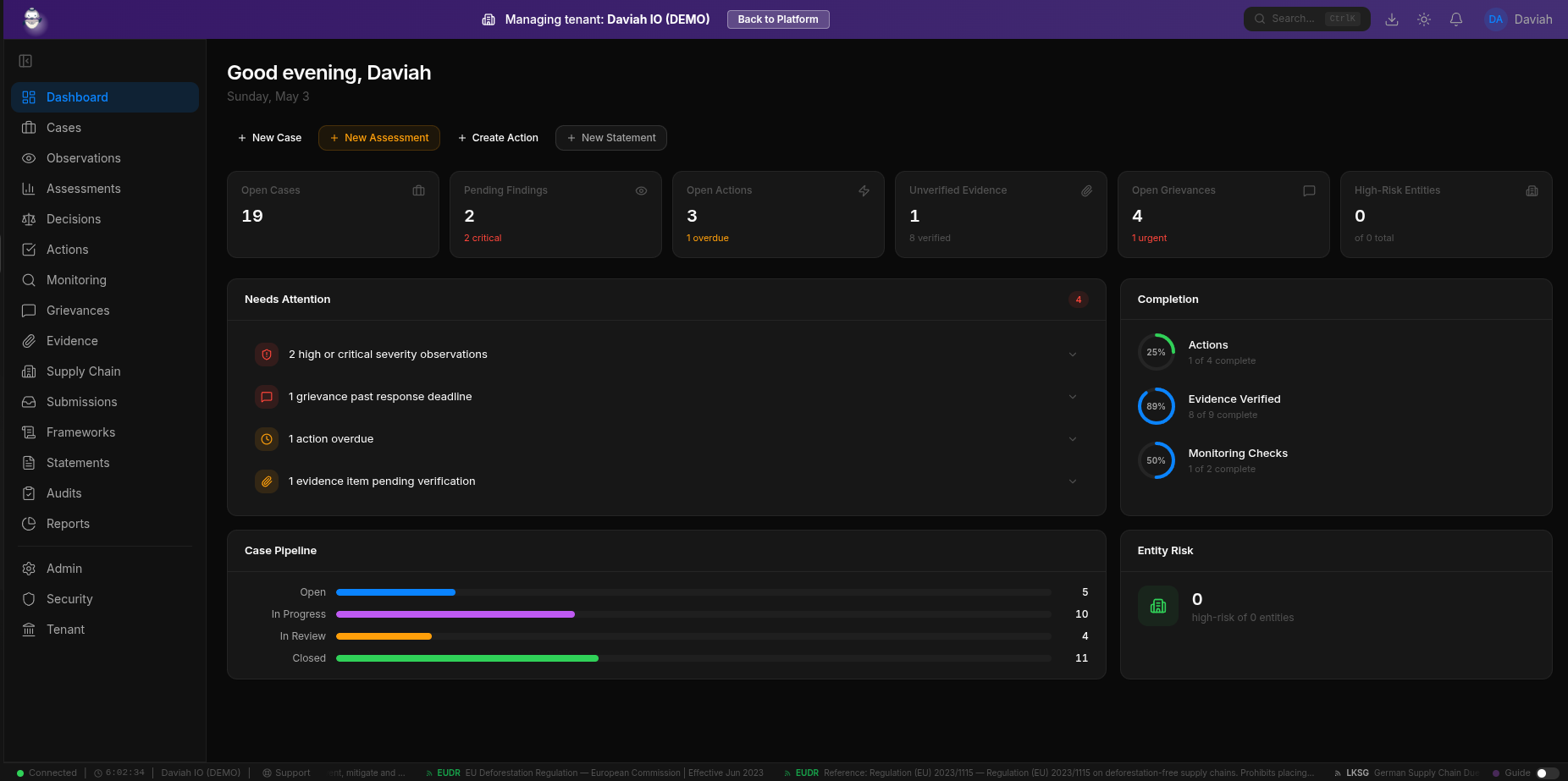1568x781 pixels.
Task: Open Frameworks in sidebar
Action: (105, 432)
